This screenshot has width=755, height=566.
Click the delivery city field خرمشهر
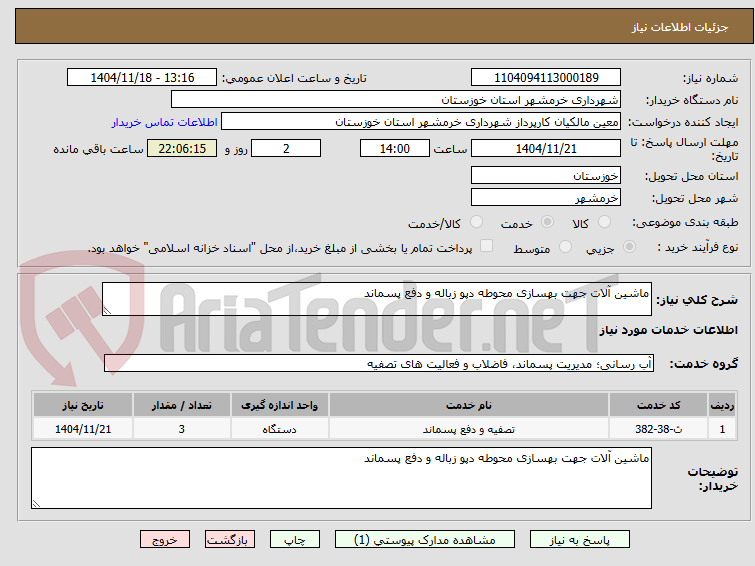pyautogui.click(x=546, y=197)
